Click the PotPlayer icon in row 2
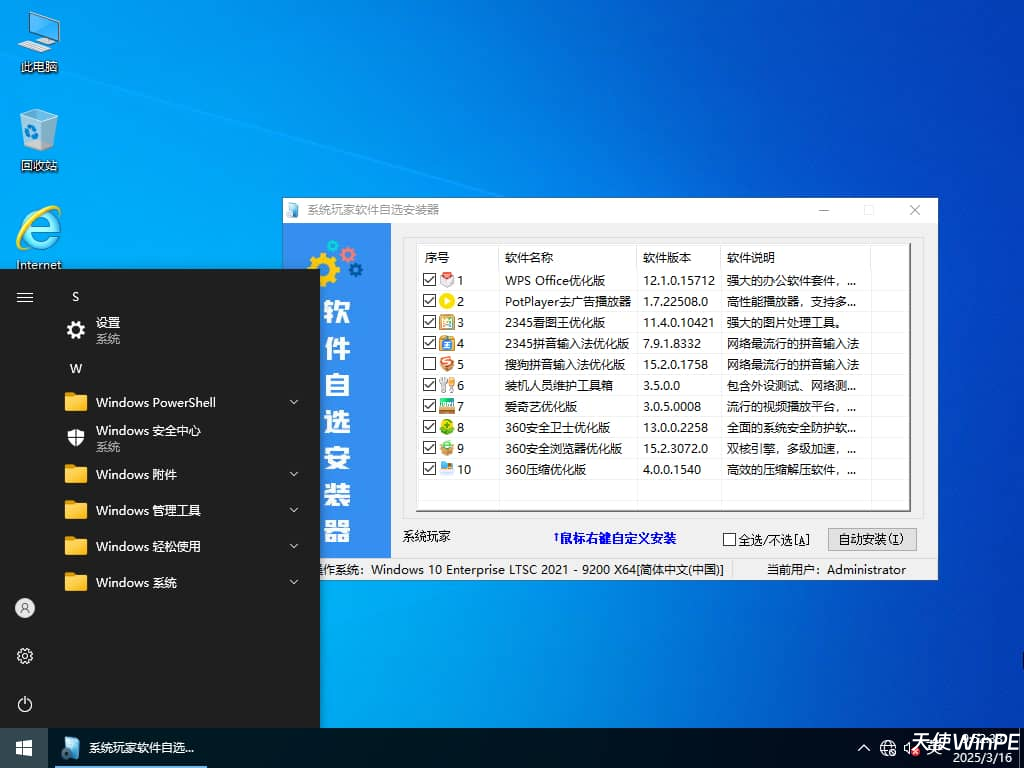1024x768 pixels. (447, 301)
